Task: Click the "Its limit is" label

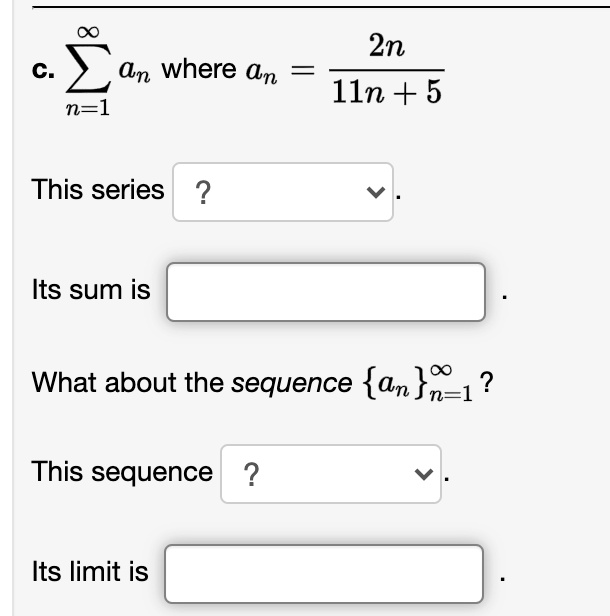Action: point(90,571)
